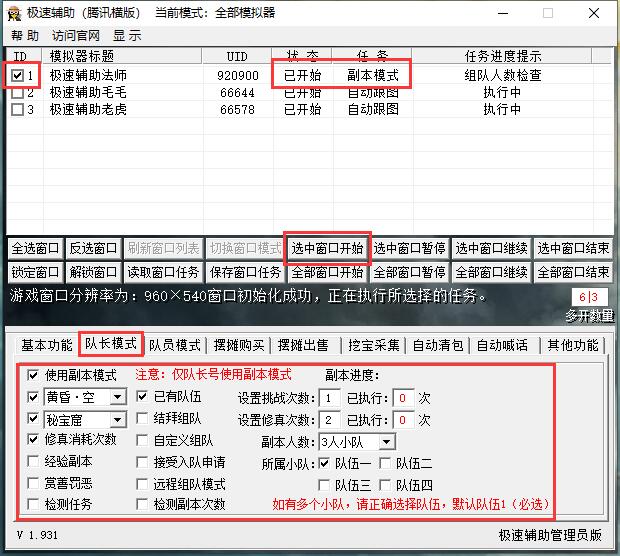Open the 访问官网 menu item
Viewport: 620px width, 556px height.
point(76,36)
